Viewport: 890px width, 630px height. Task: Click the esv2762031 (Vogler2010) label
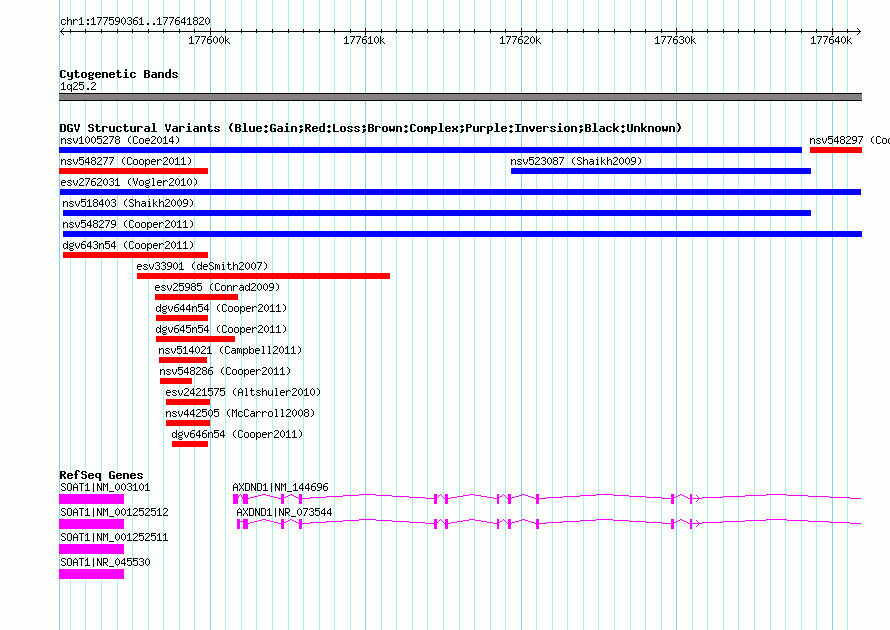pos(129,182)
